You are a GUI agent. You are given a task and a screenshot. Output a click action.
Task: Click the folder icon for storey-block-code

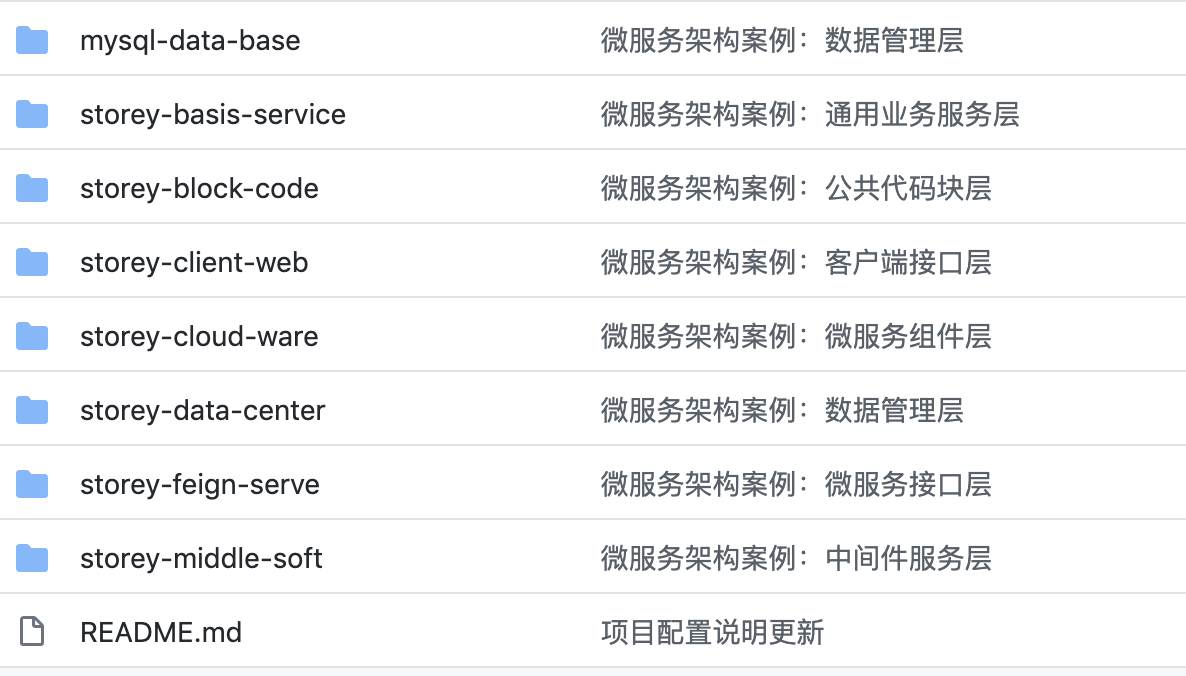[x=32, y=189]
